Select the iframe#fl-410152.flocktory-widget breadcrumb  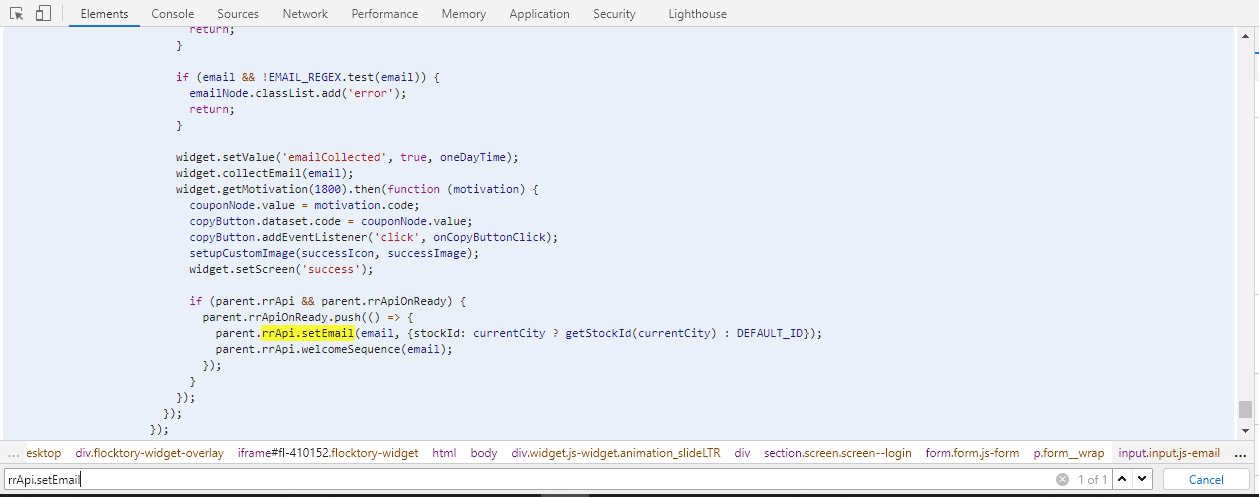pyautogui.click(x=328, y=453)
